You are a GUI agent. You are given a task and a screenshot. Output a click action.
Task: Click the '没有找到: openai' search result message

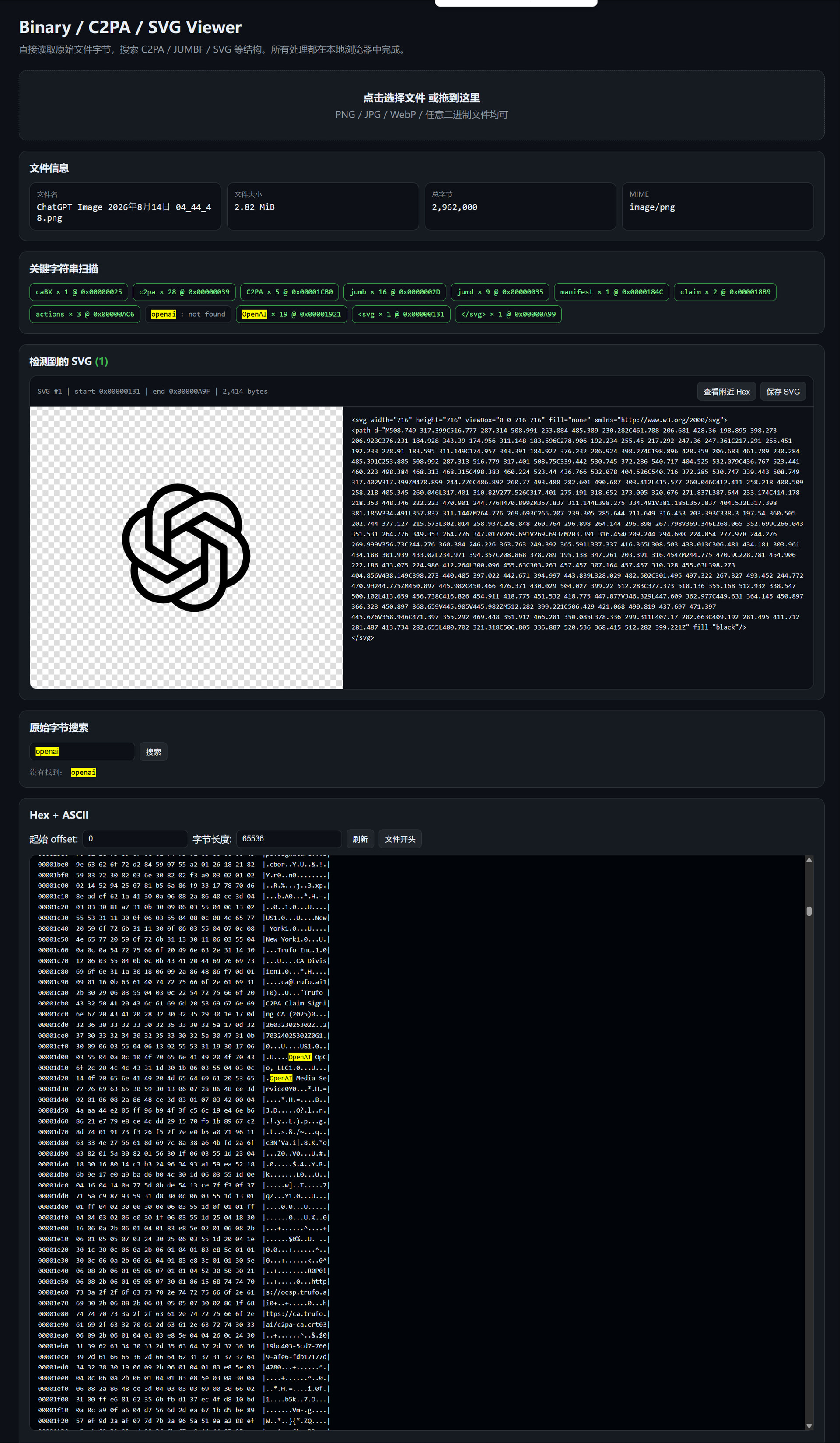[x=63, y=772]
